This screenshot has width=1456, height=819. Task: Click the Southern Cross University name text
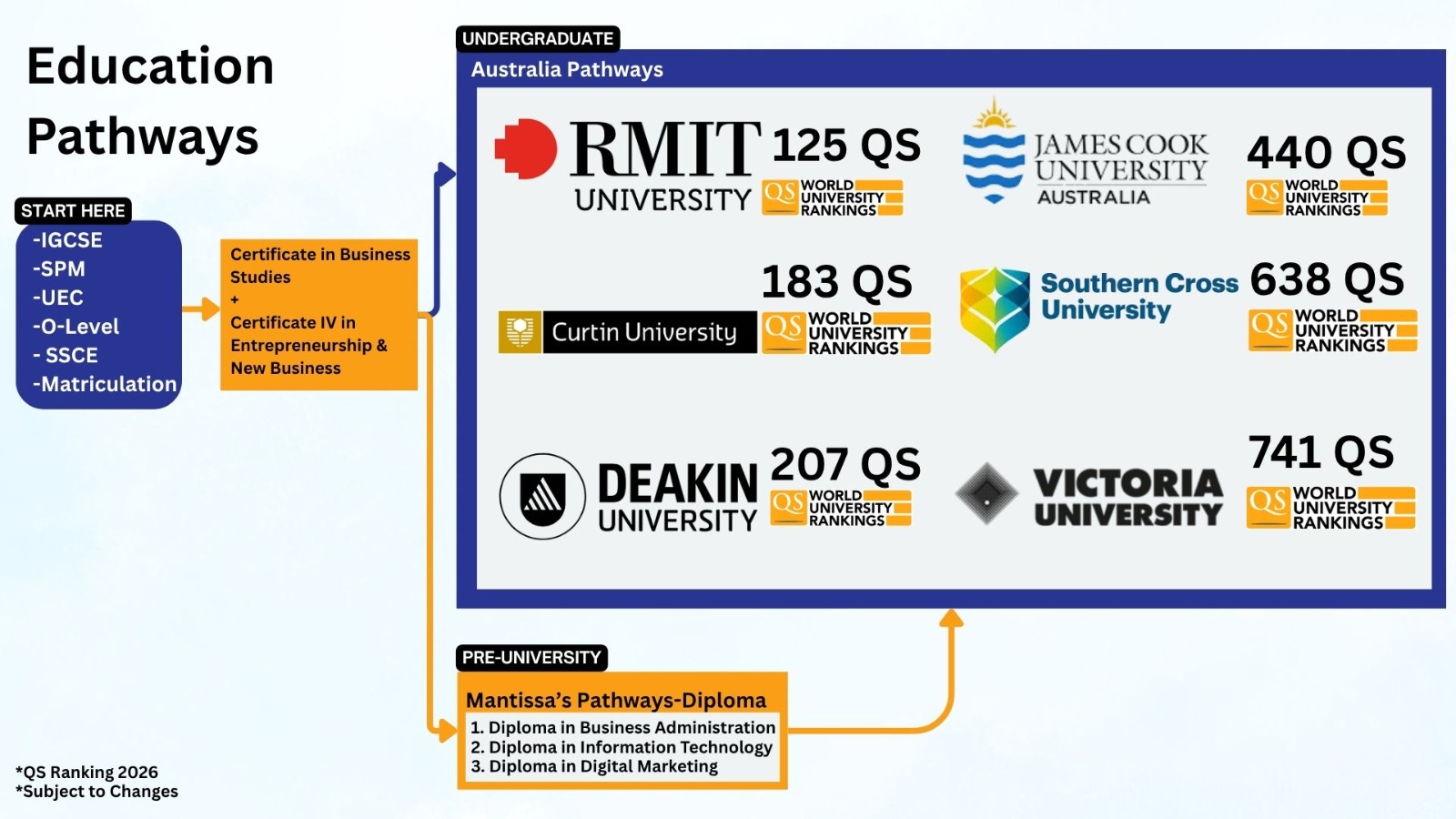1139,297
